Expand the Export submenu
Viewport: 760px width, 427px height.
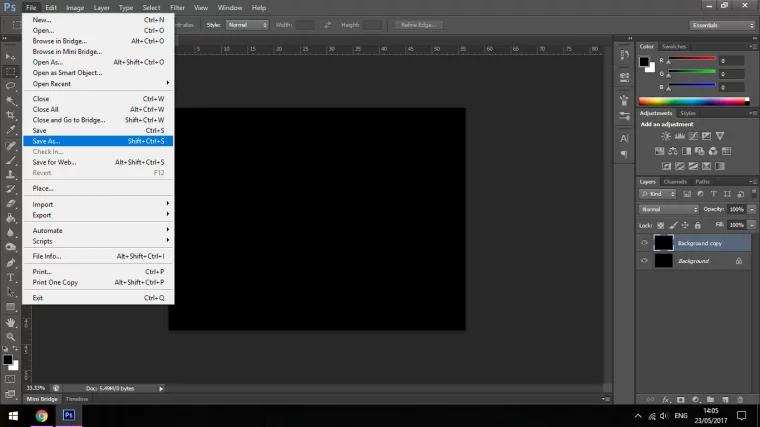[98, 215]
